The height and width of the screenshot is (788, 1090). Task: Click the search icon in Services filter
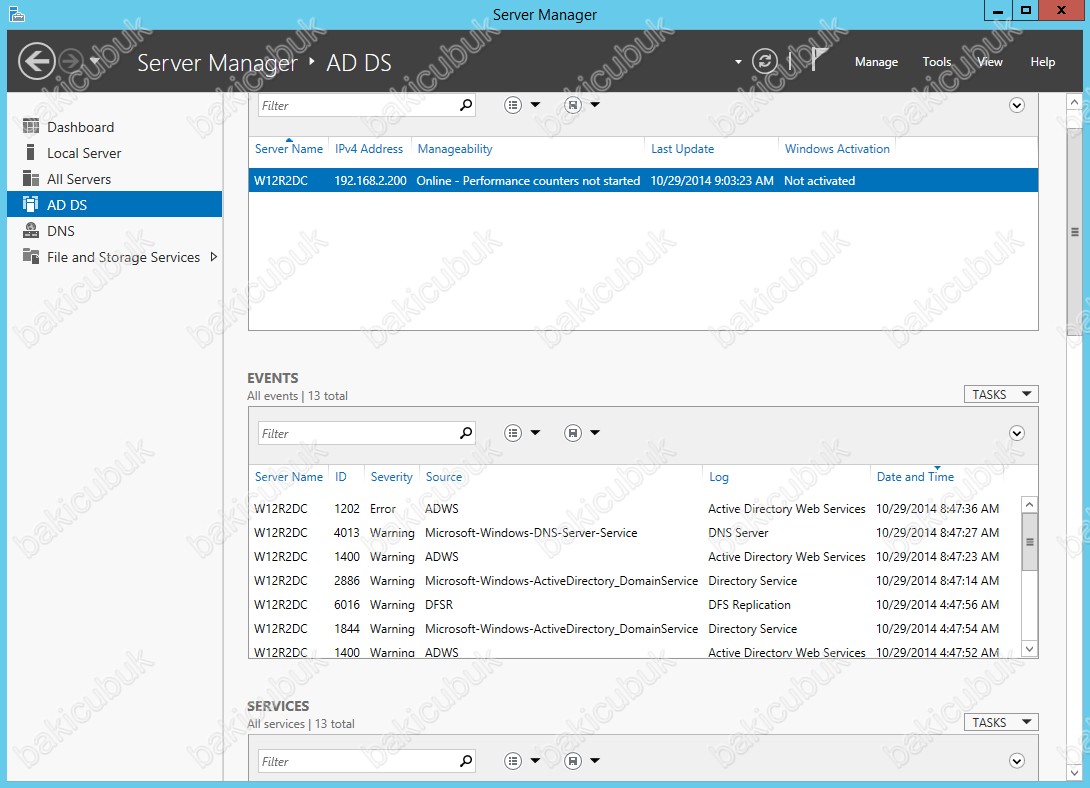[x=466, y=761]
